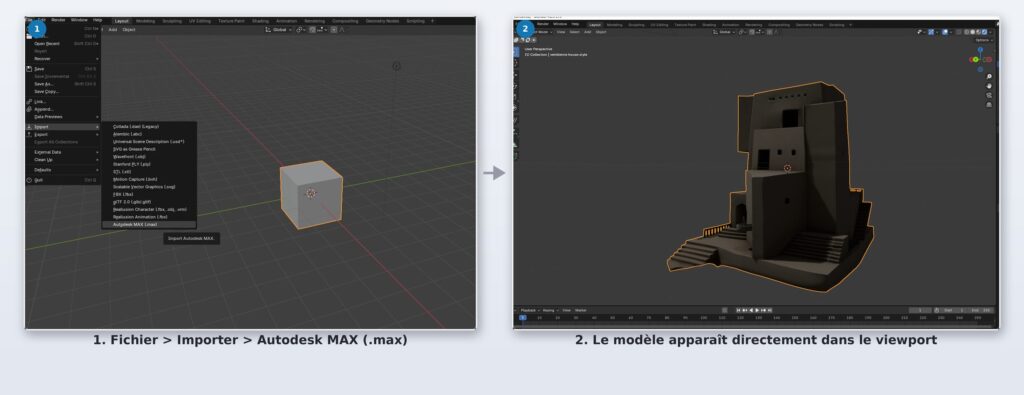
Task: Expand the Export submenu in File menu
Action: (63, 134)
